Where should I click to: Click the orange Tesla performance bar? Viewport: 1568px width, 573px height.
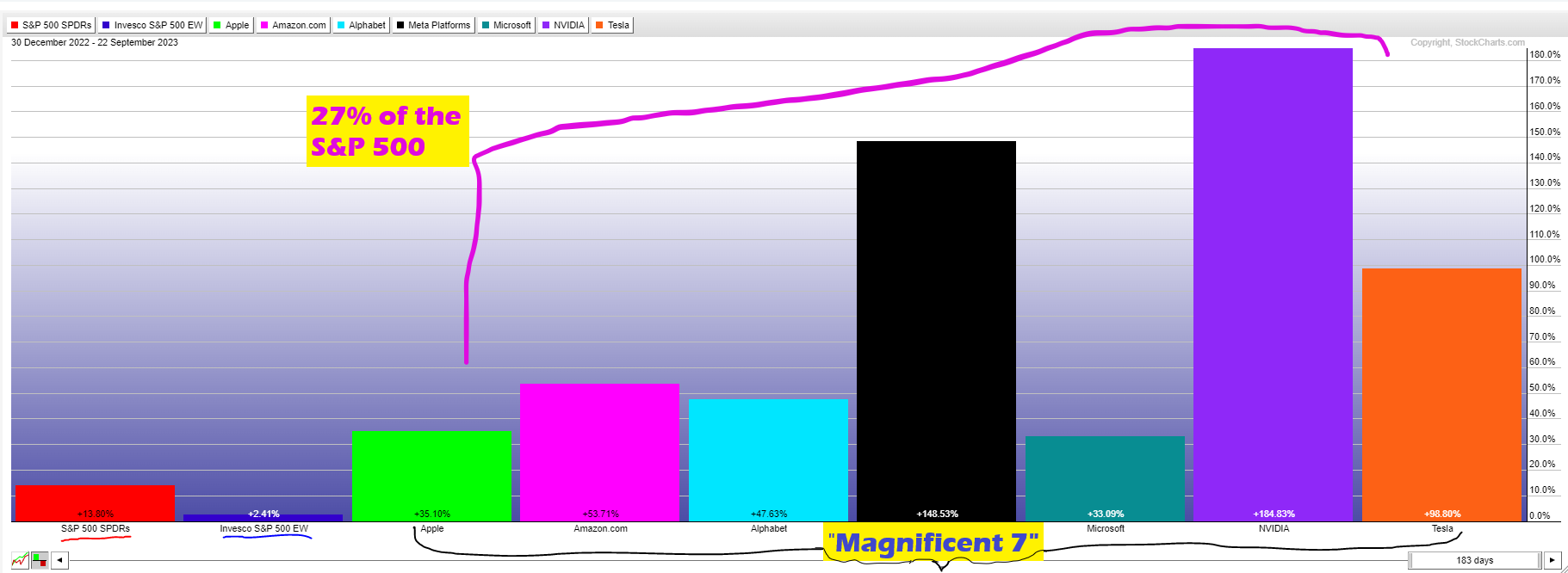coord(1441,394)
